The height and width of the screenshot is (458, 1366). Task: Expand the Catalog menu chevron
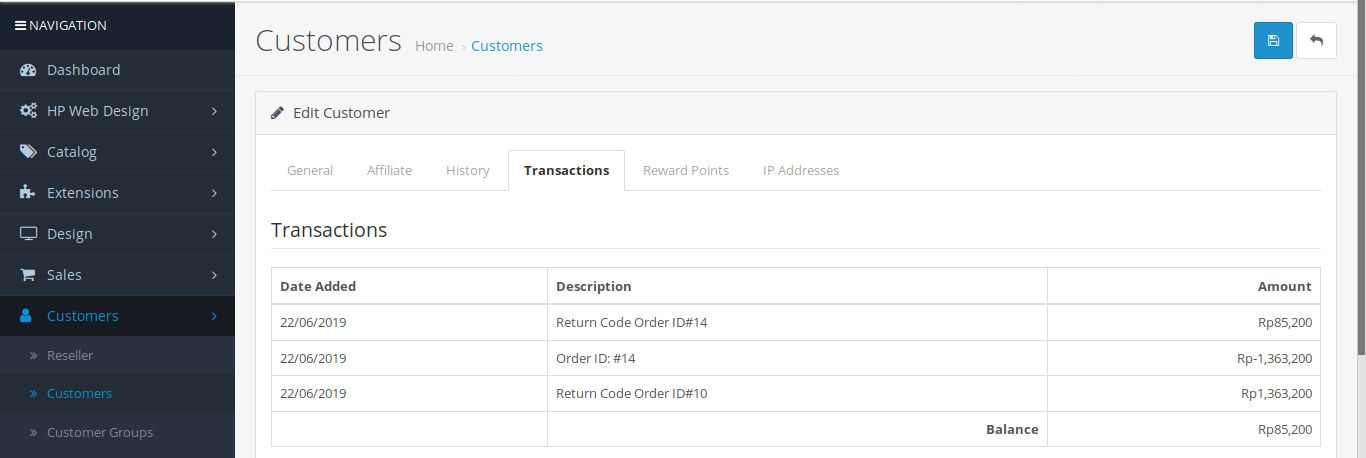[x=214, y=152]
